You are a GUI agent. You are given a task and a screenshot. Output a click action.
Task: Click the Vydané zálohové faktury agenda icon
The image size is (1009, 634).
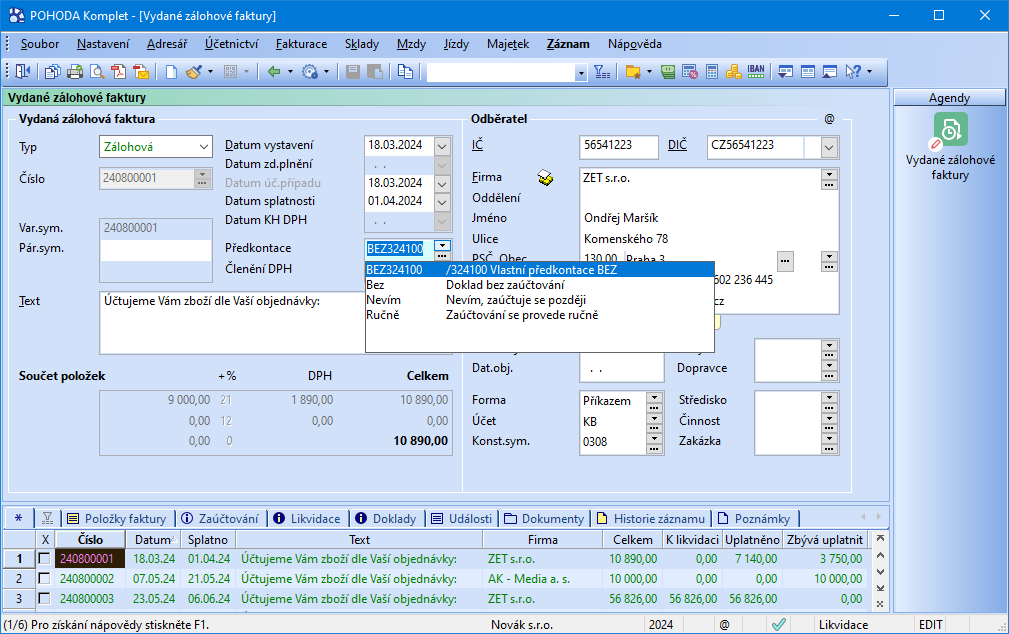tap(950, 131)
